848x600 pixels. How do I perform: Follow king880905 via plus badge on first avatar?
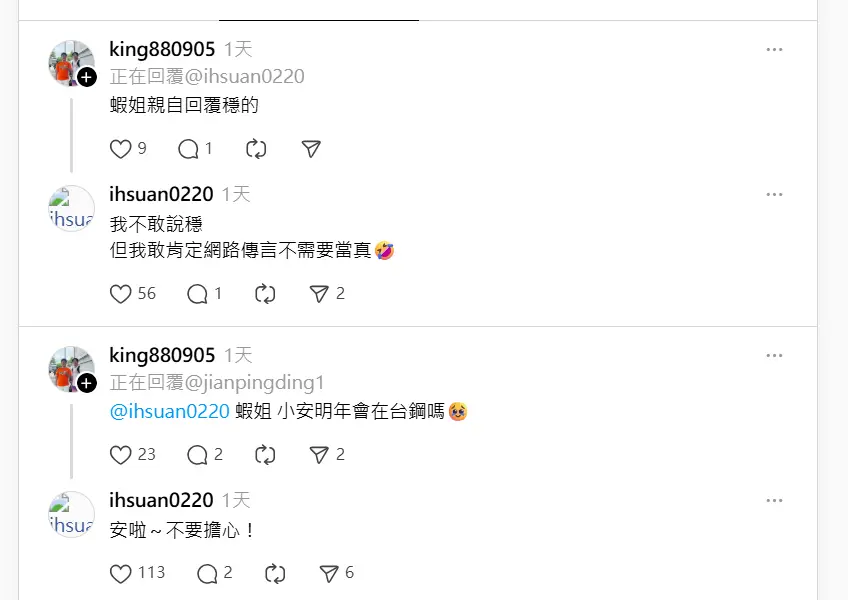pos(87,77)
